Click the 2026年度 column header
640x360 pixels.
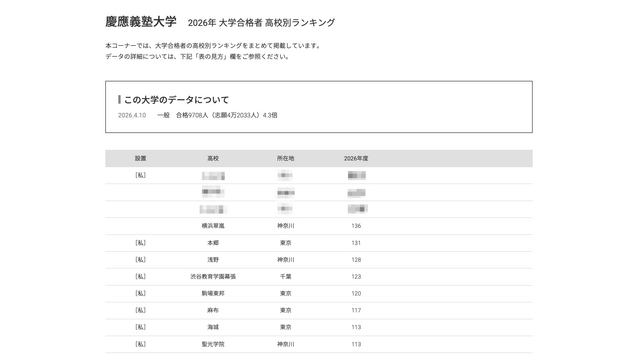356,158
